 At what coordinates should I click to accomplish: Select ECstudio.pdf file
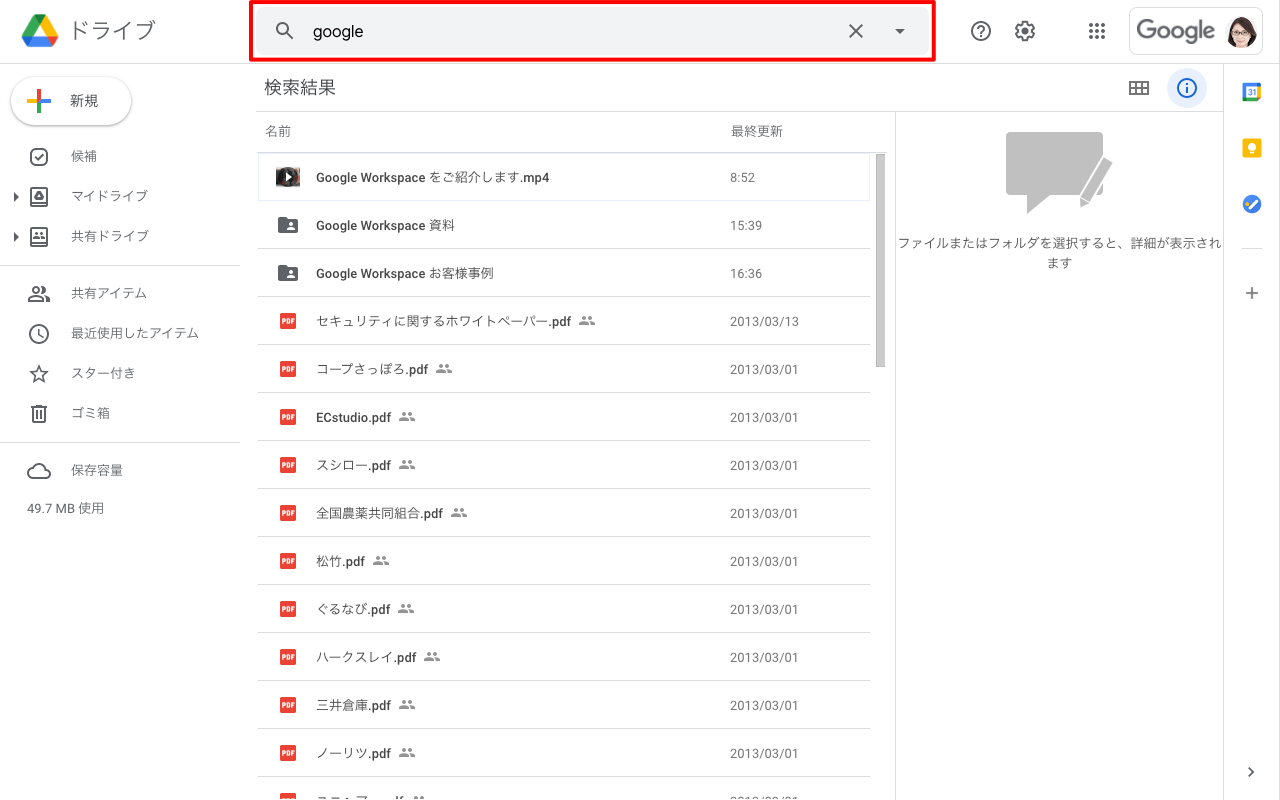[564, 417]
